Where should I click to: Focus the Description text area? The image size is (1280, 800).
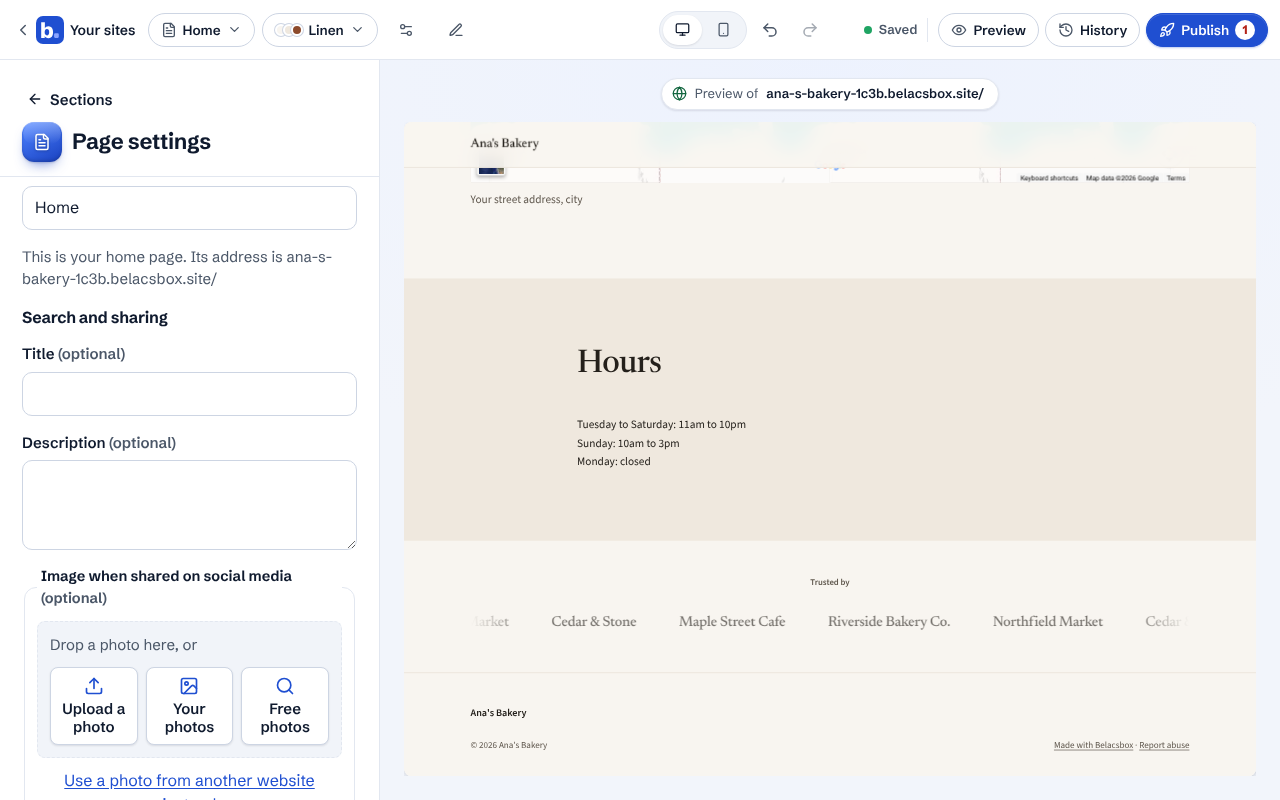[189, 505]
